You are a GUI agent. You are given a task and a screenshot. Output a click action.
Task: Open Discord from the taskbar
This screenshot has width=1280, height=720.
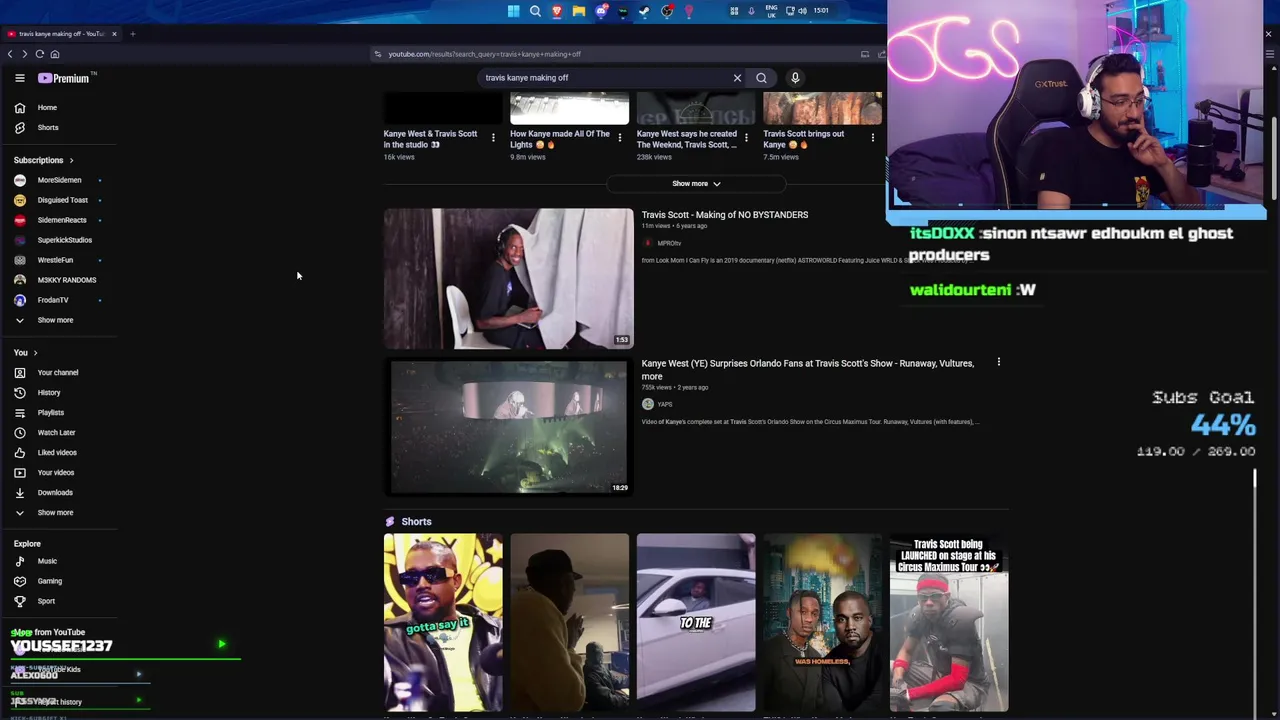601,11
